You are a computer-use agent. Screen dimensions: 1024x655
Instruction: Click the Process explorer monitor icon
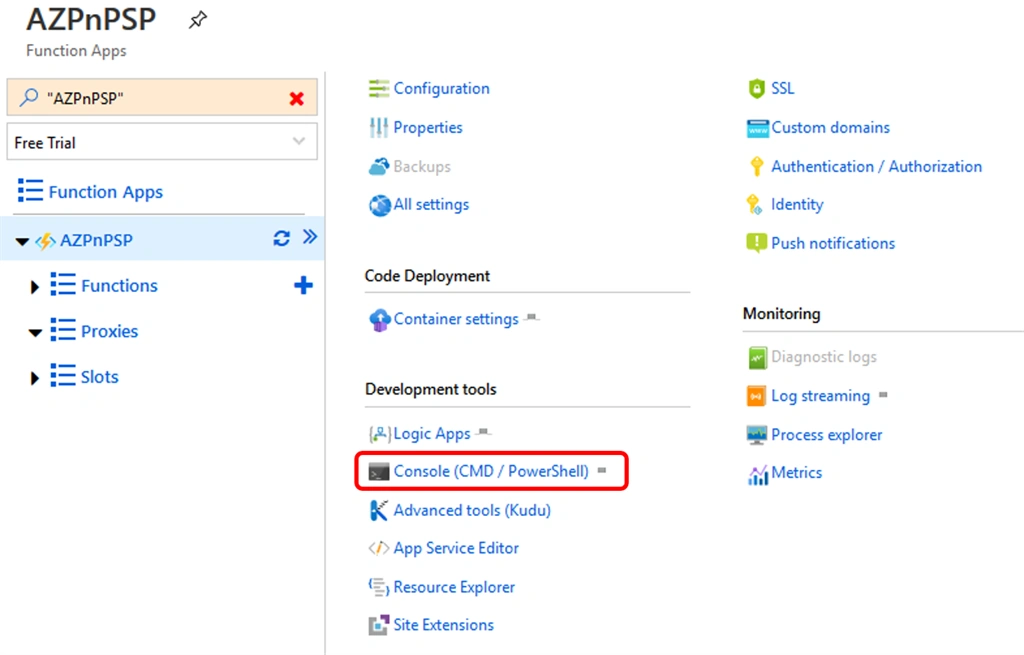[x=757, y=435]
